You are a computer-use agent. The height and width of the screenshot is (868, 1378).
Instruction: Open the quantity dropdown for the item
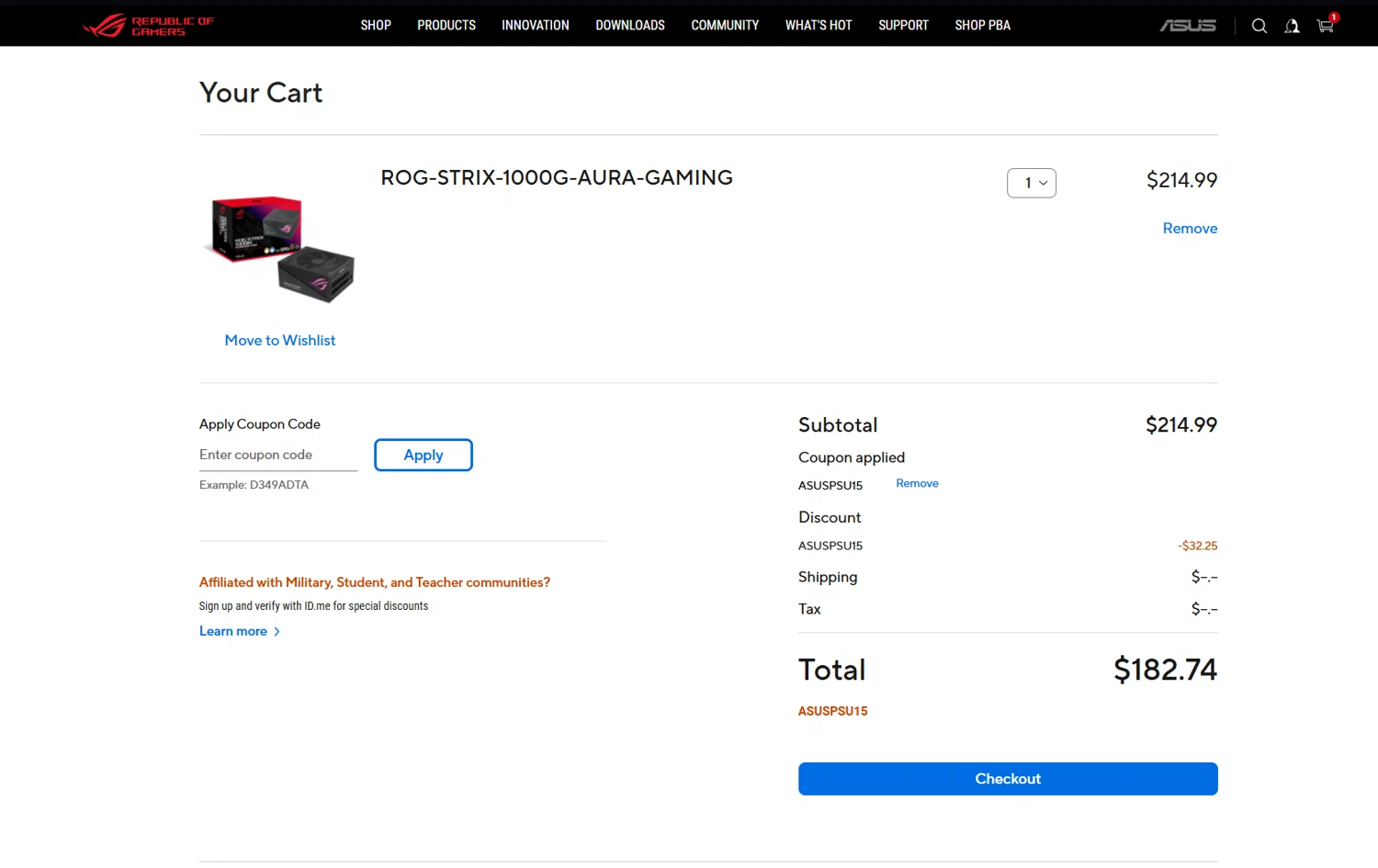(x=1032, y=183)
